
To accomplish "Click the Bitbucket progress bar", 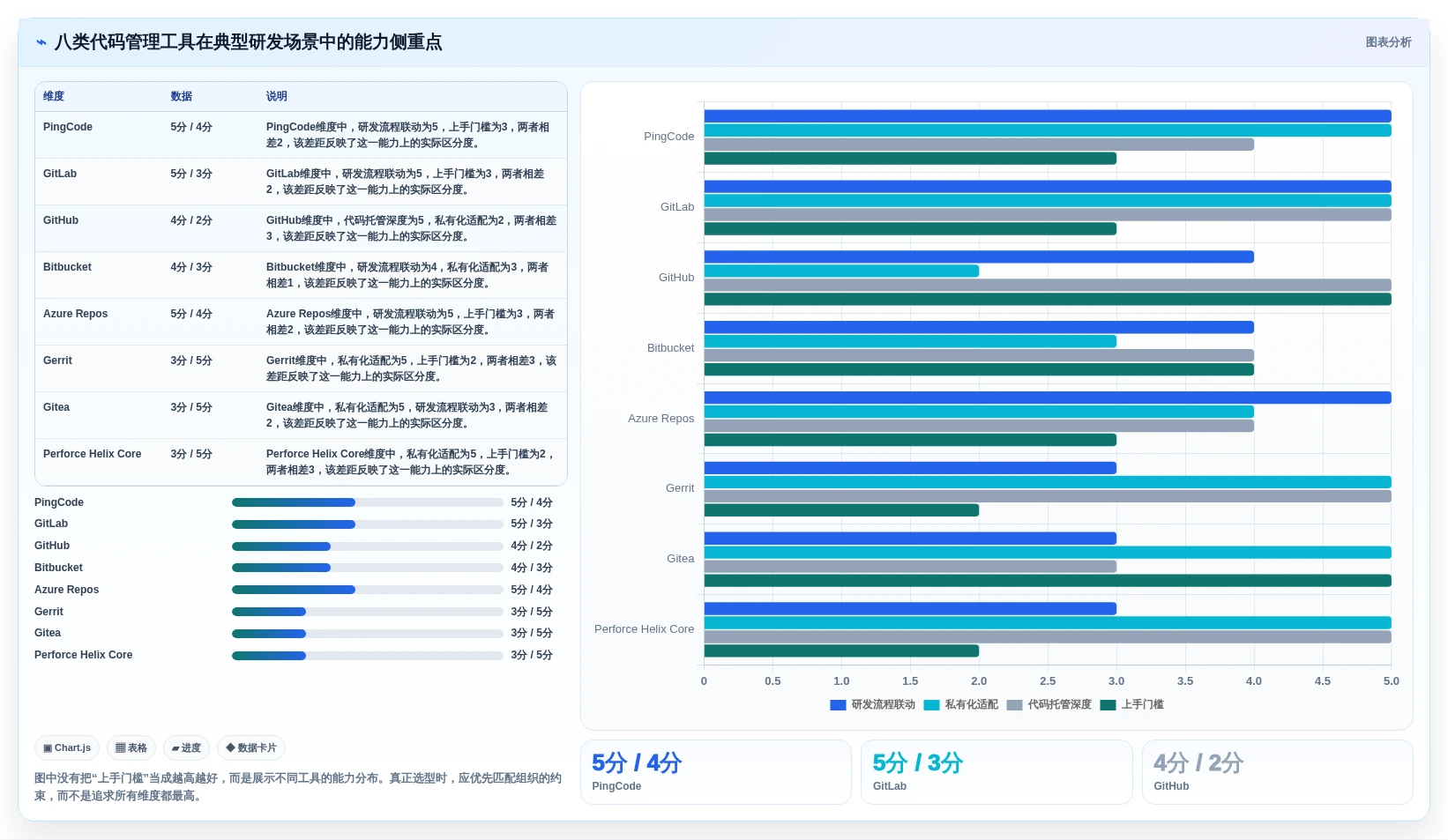I will coord(368,568).
